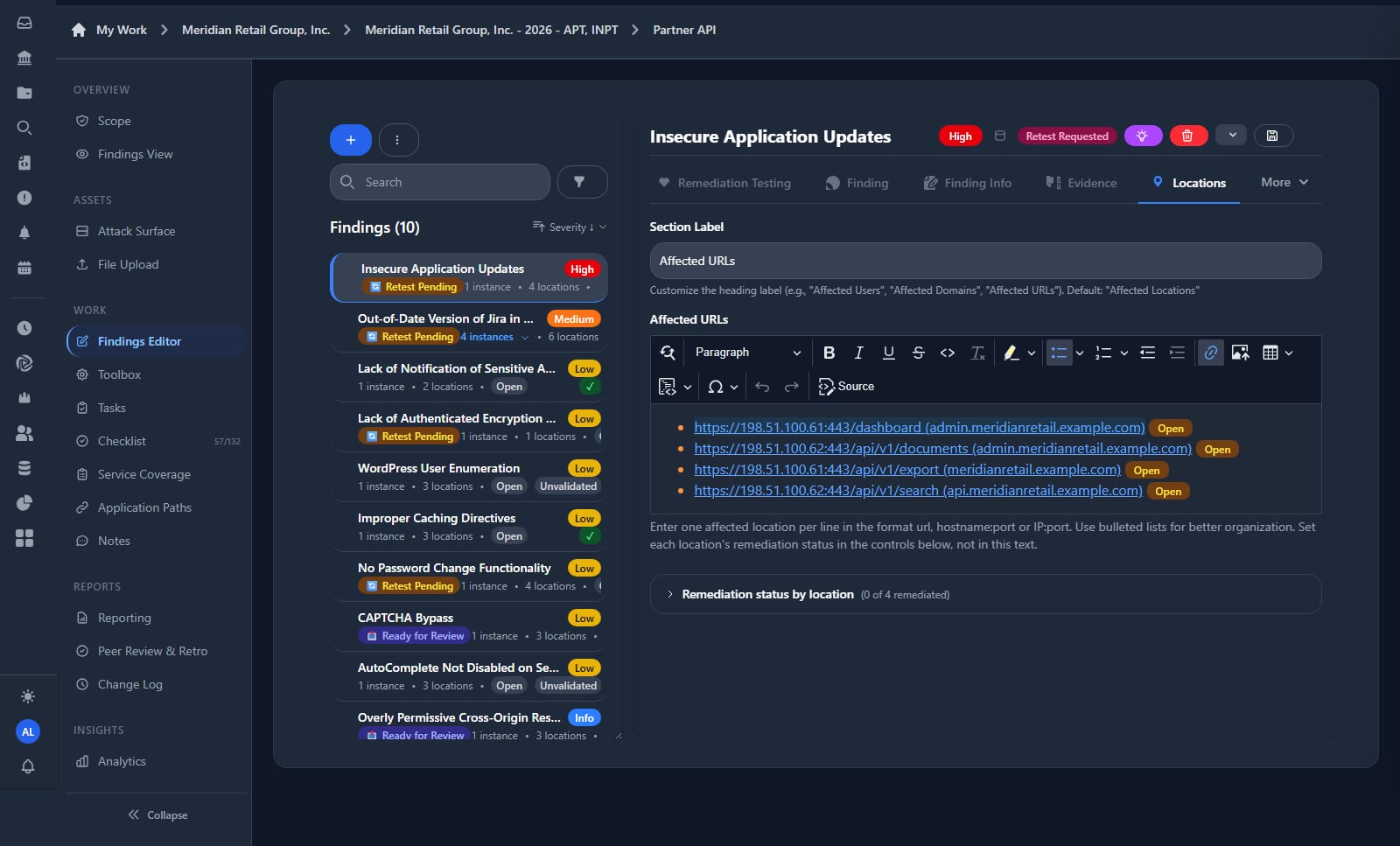Undo the last editor change
This screenshot has width=1400, height=846.
762,387
